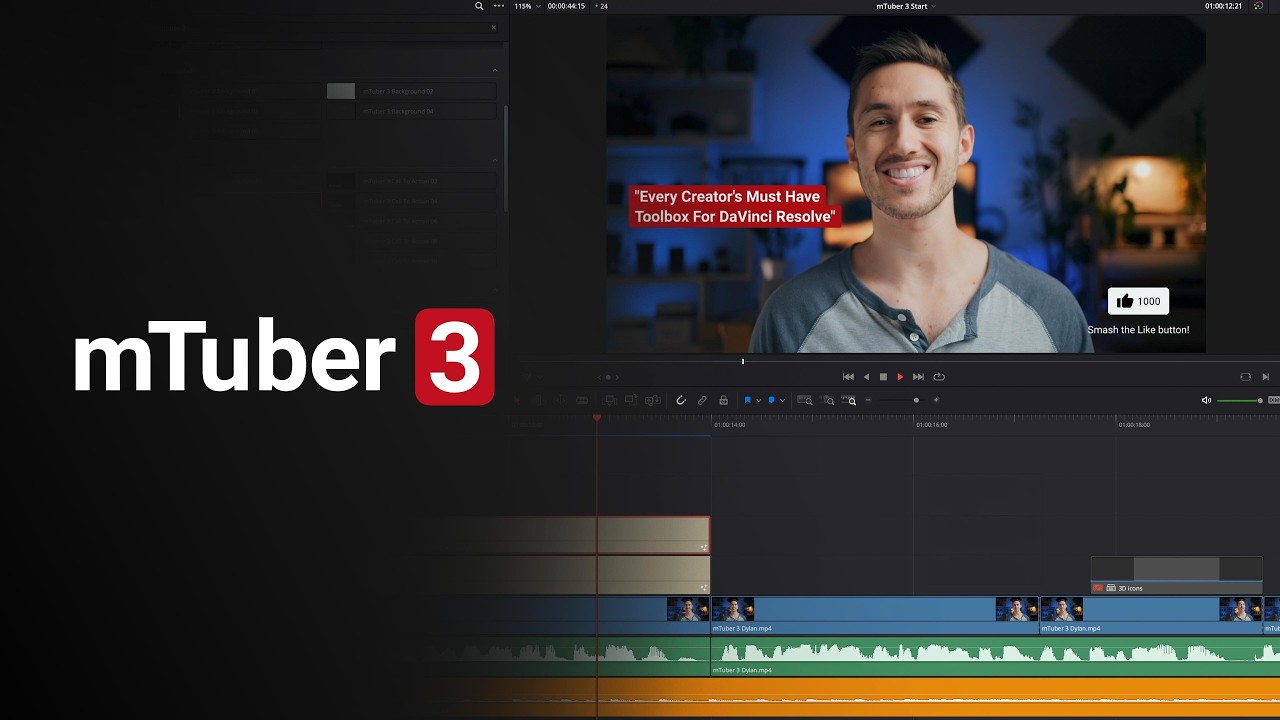1280x720 pixels.
Task: Click the 00:00:44:15 duration timecode
Action: pyautogui.click(x=566, y=6)
